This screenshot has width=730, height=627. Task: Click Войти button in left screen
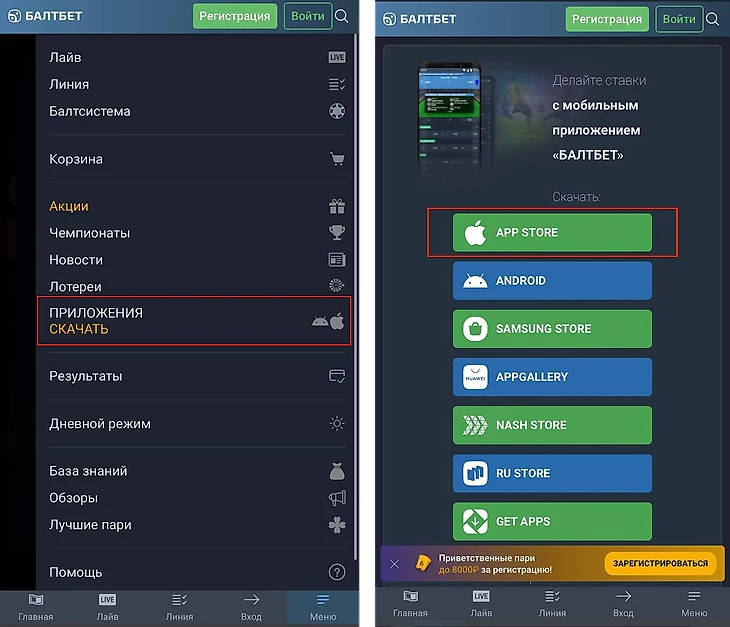(x=308, y=16)
